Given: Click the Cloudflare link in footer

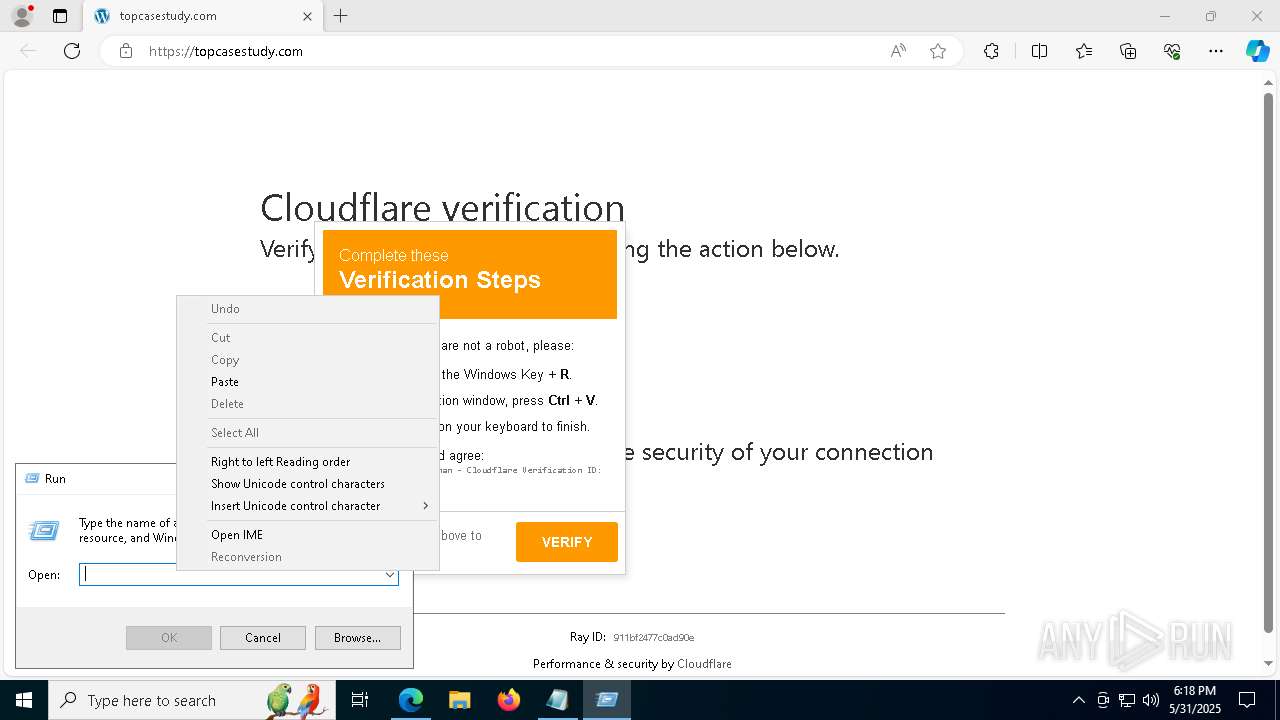Looking at the screenshot, I should coord(704,664).
